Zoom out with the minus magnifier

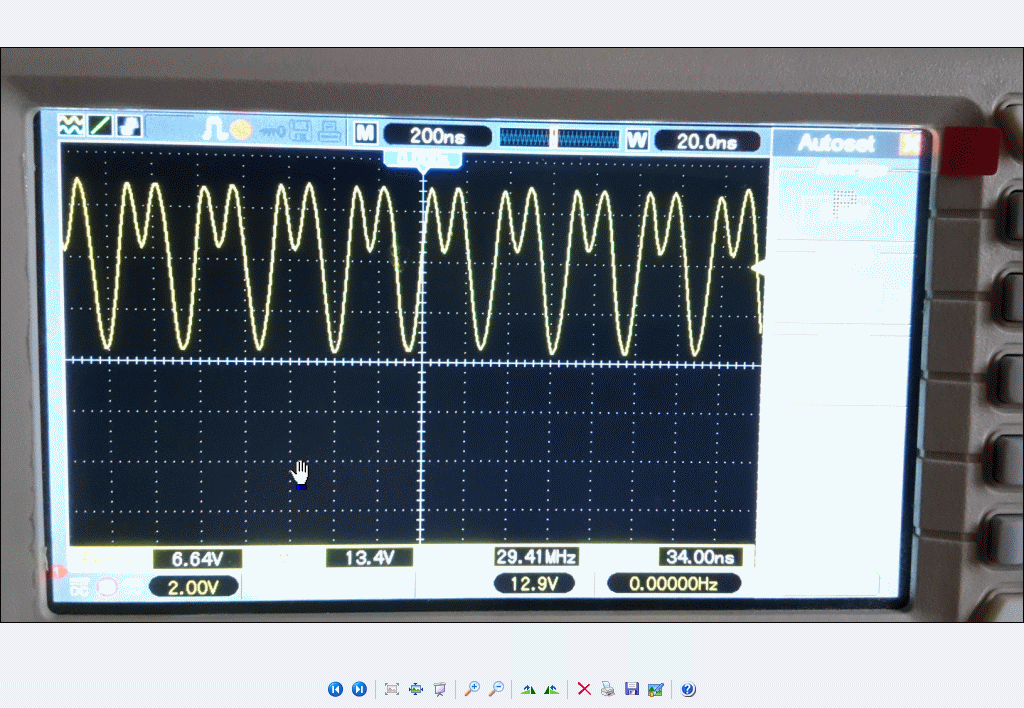point(496,689)
